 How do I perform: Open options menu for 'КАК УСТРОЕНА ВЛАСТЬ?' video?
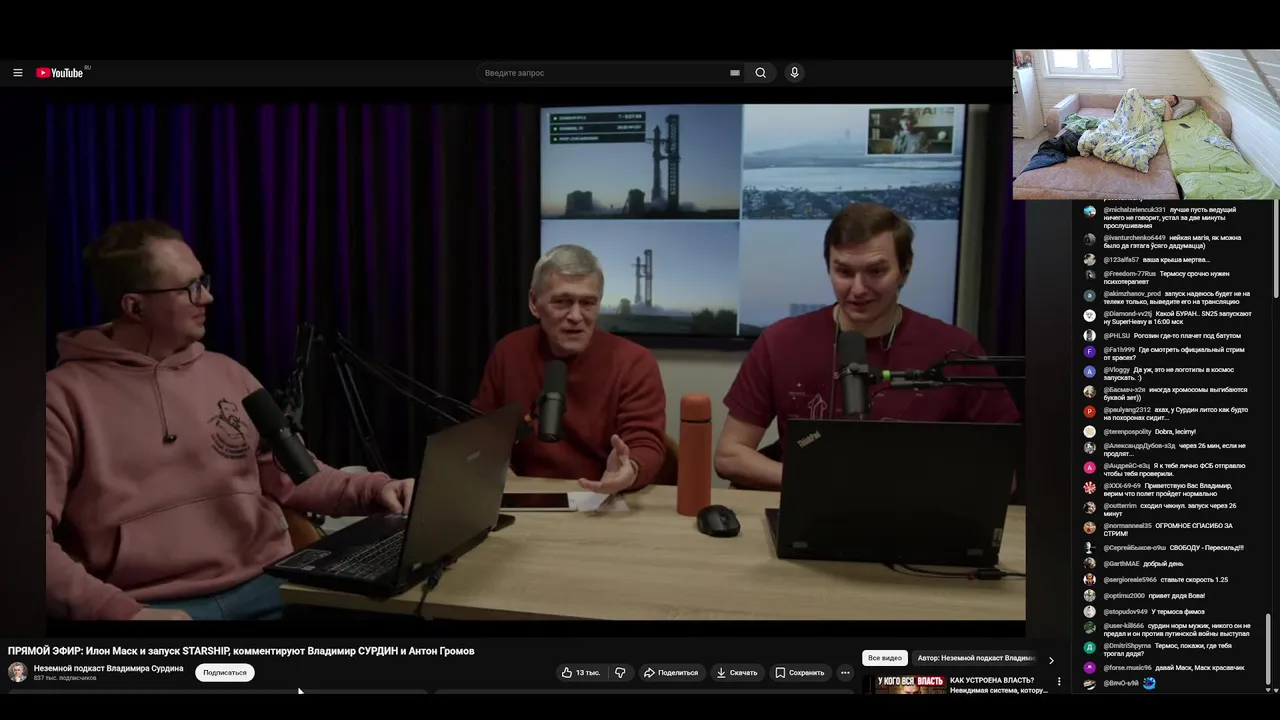(1059, 682)
